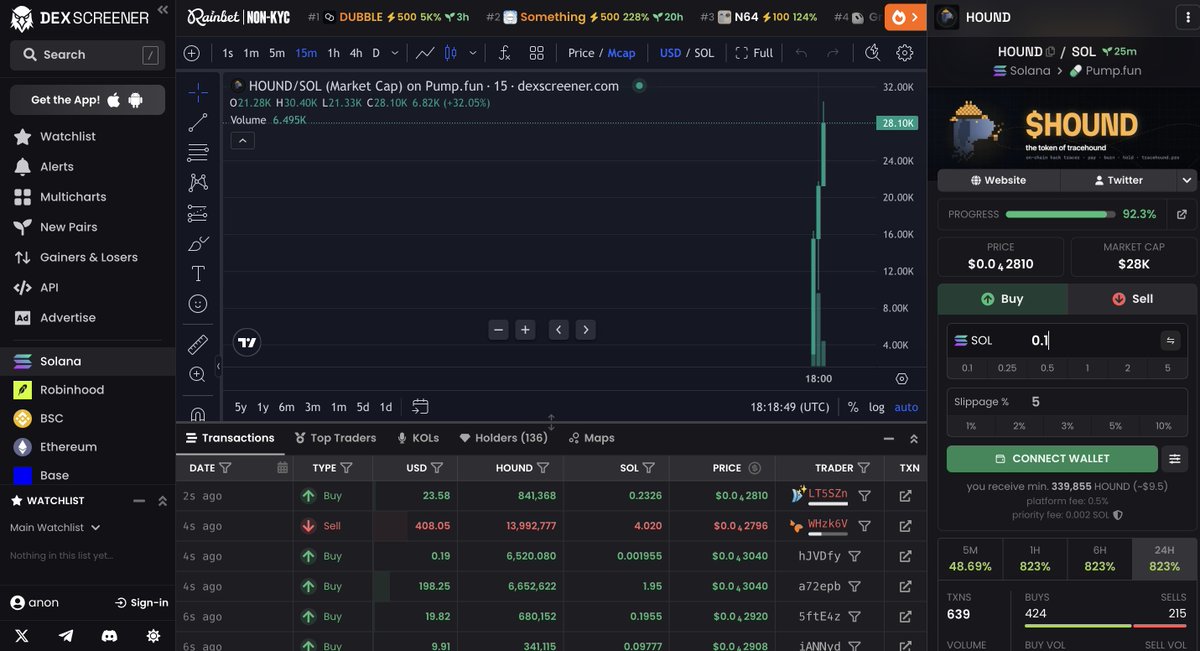Open the Holders (136) tab
Screen dimensions: 1200x651
point(504,438)
